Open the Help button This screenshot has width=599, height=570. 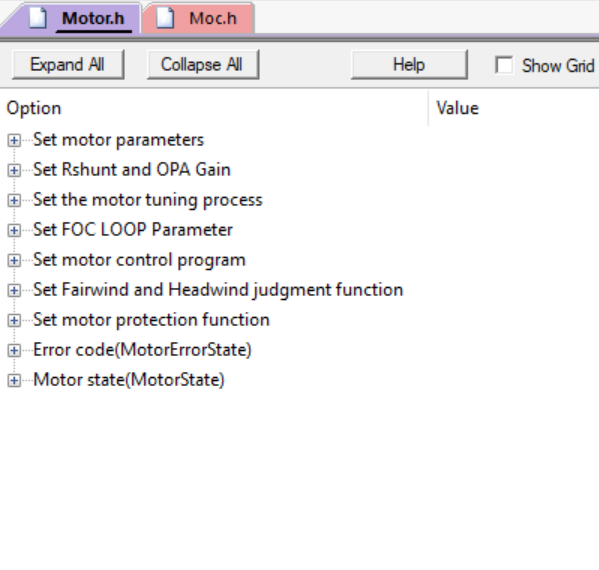[x=409, y=65]
